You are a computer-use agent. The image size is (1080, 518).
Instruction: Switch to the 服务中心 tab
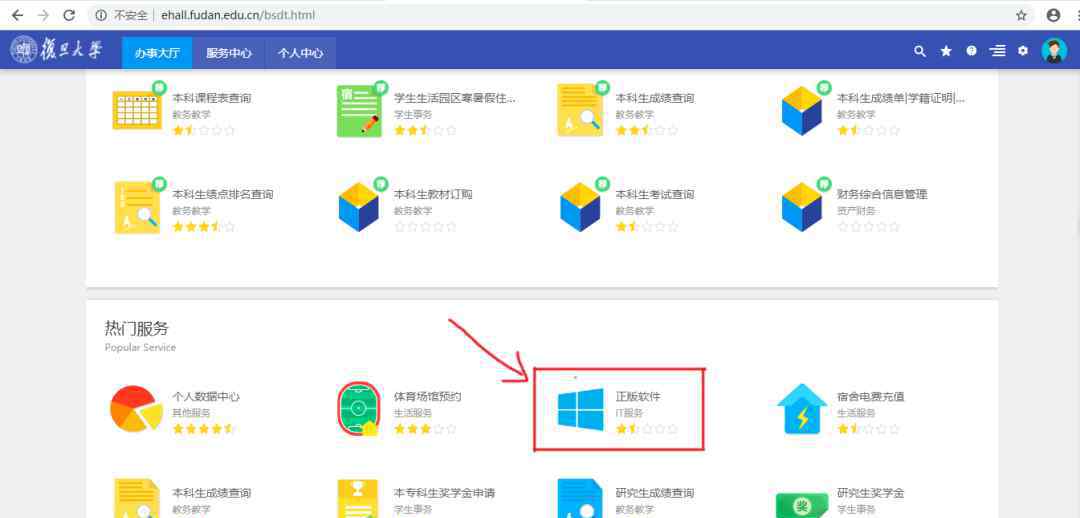[229, 53]
